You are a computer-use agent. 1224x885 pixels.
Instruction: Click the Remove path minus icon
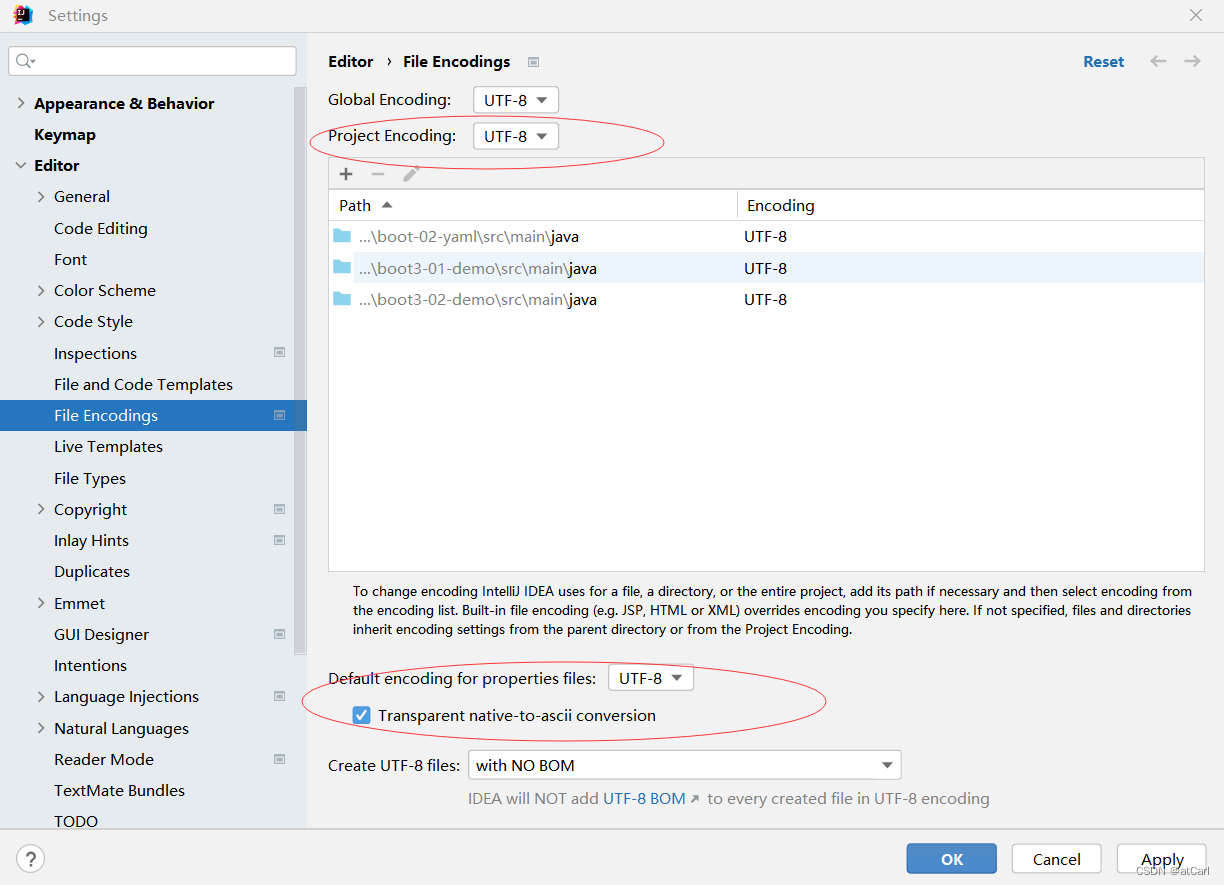[378, 174]
